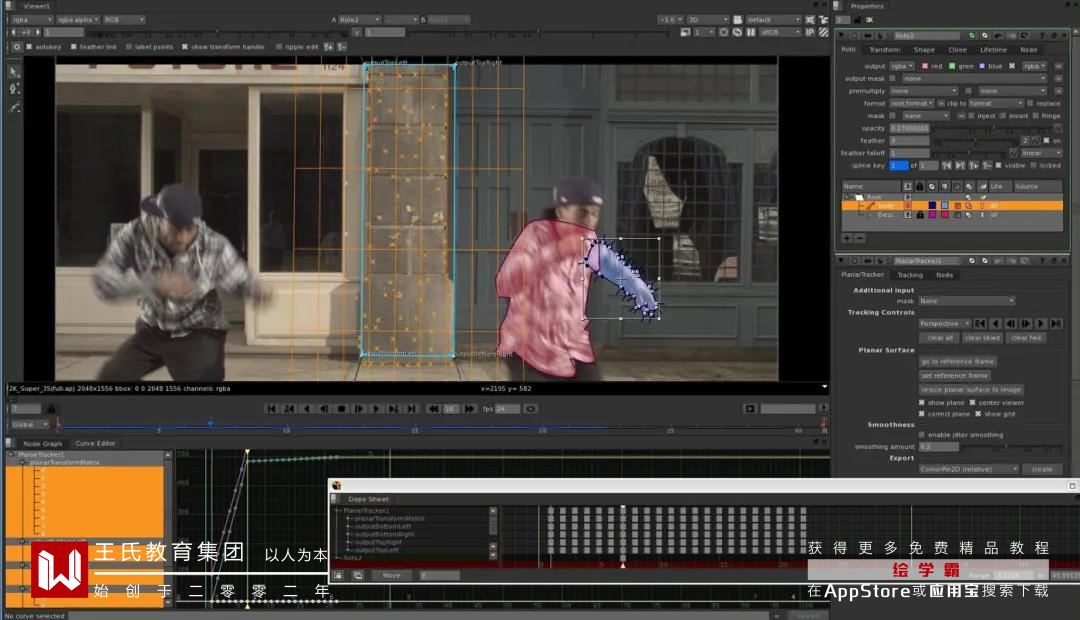Add a new layer with plus button

click(847, 238)
